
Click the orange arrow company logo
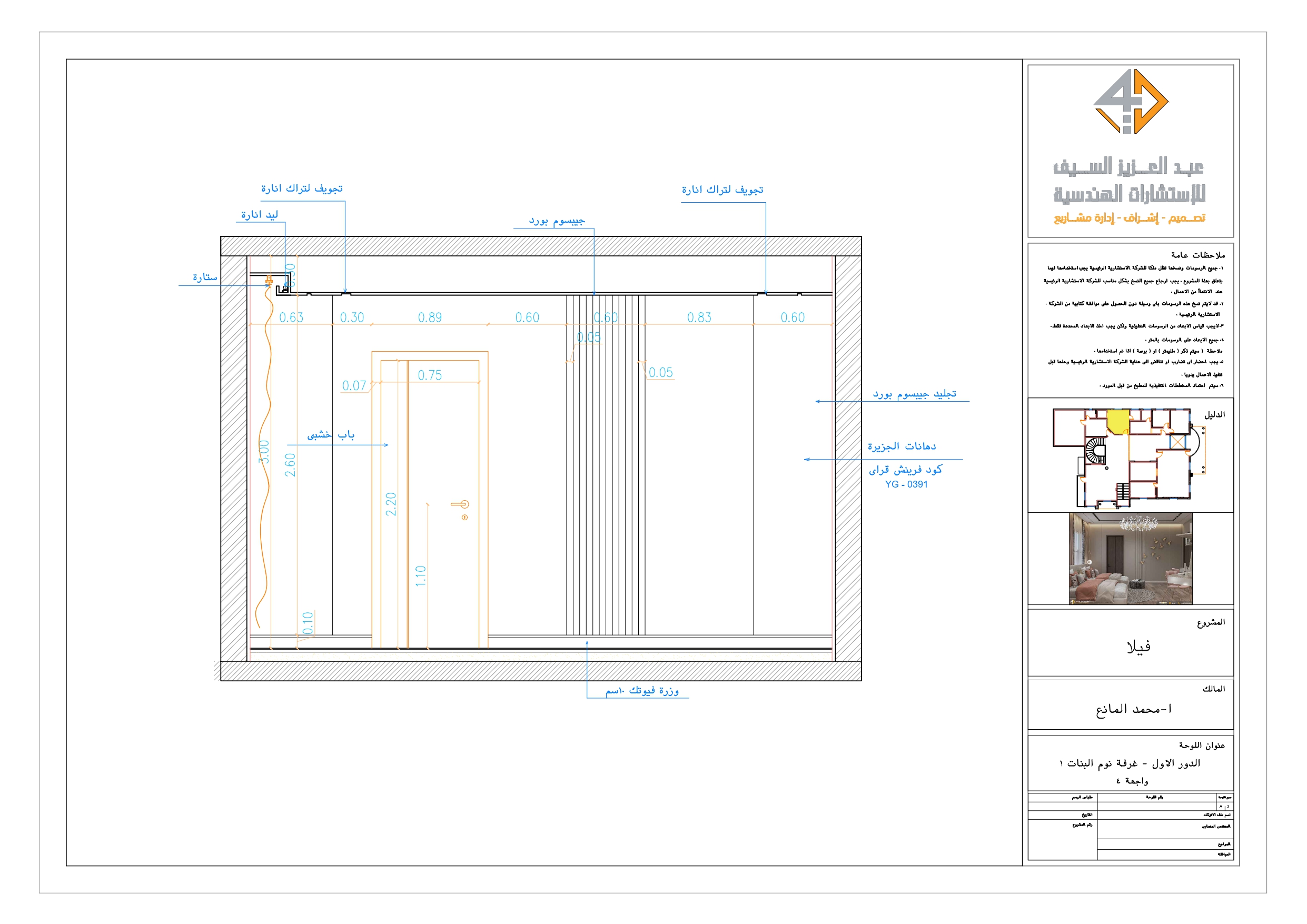[1130, 102]
